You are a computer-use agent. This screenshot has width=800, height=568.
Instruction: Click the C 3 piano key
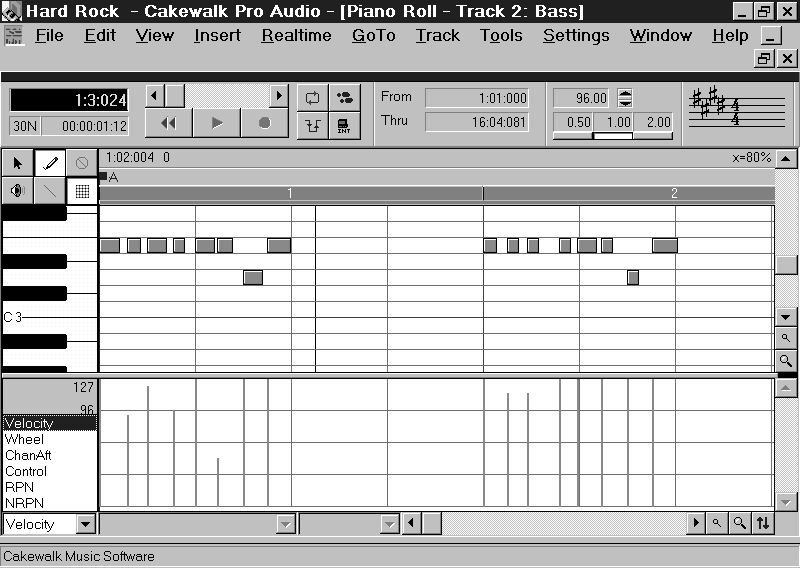[49, 317]
